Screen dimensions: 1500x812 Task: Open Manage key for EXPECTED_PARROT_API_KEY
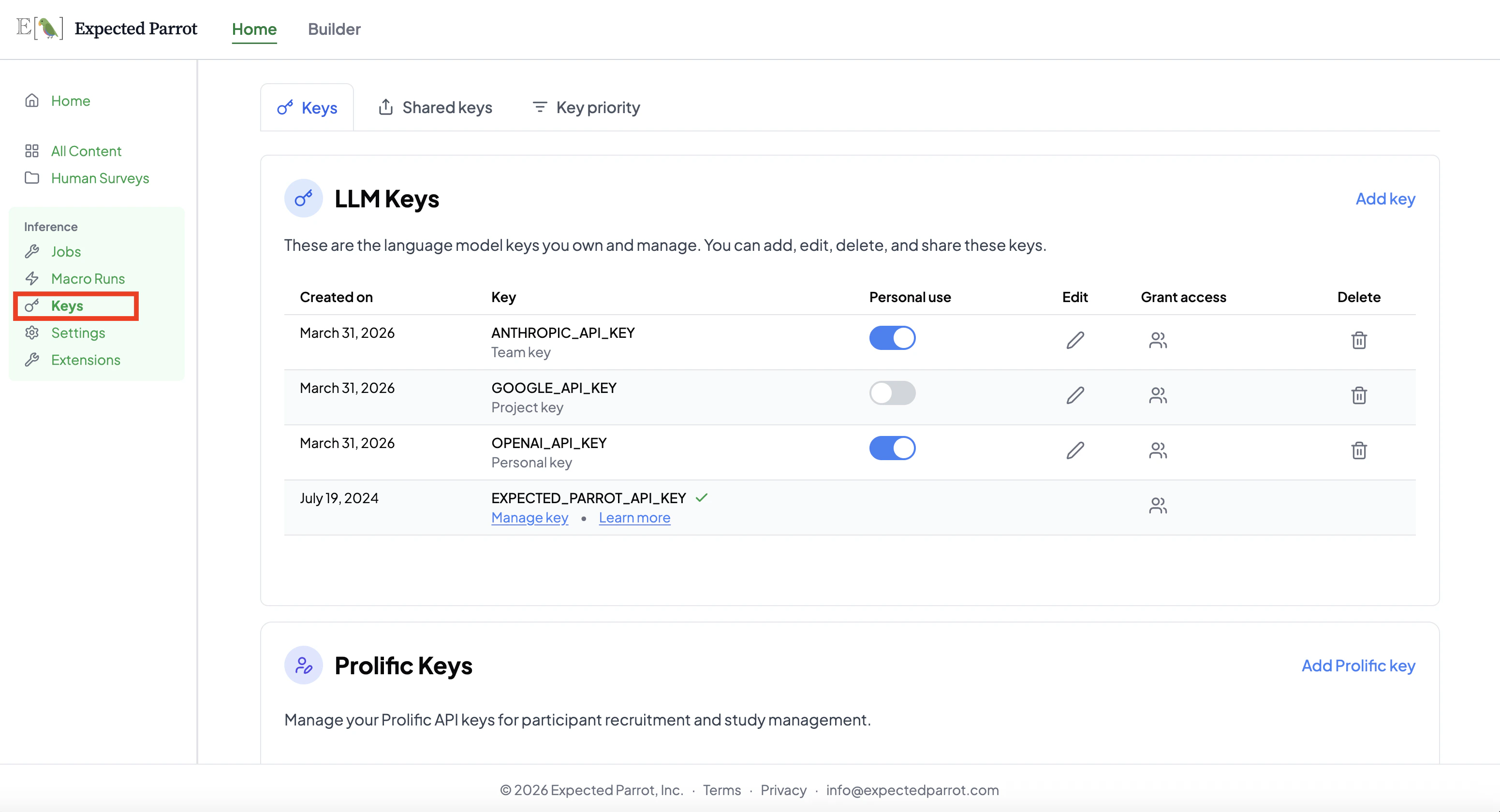click(x=529, y=518)
